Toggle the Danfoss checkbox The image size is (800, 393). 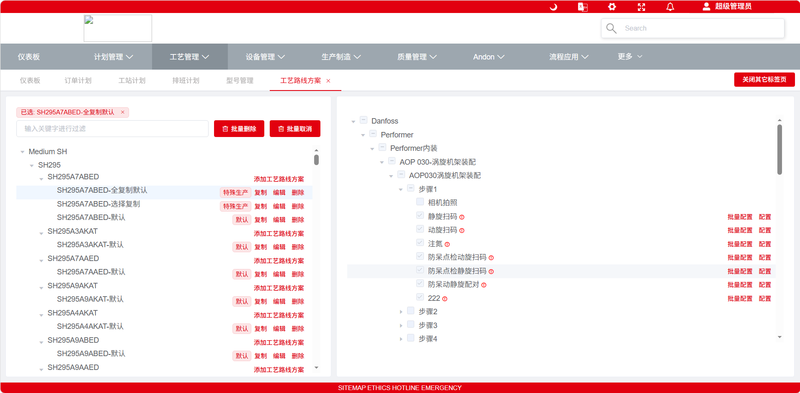click(x=363, y=120)
